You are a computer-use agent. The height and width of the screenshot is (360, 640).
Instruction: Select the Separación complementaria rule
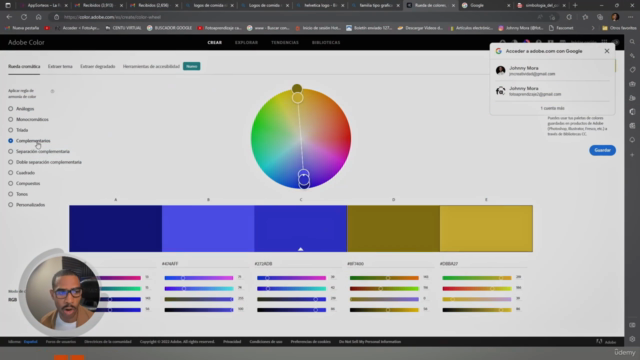coord(39,151)
